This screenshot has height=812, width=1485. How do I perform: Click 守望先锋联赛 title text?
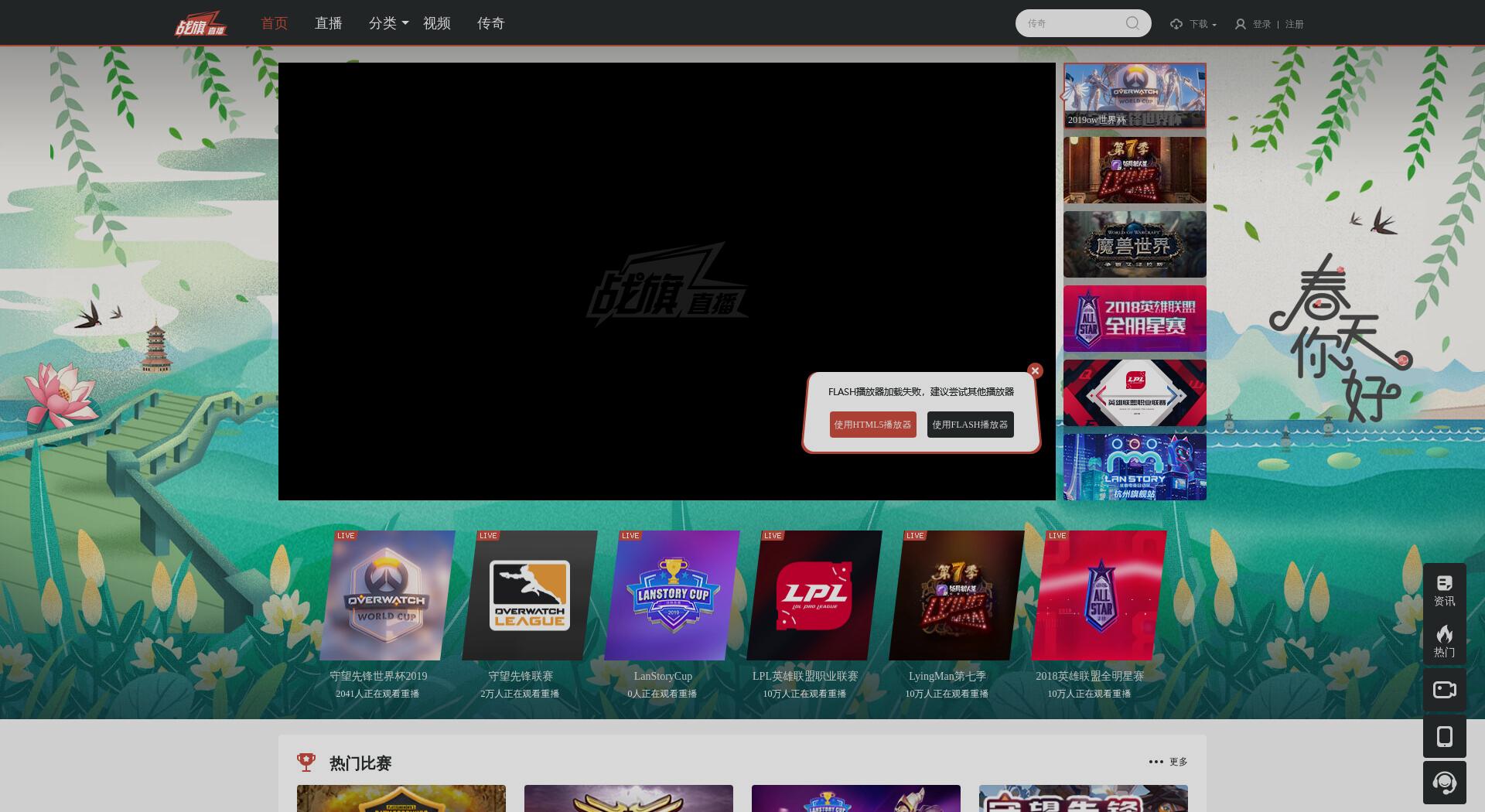coord(521,676)
